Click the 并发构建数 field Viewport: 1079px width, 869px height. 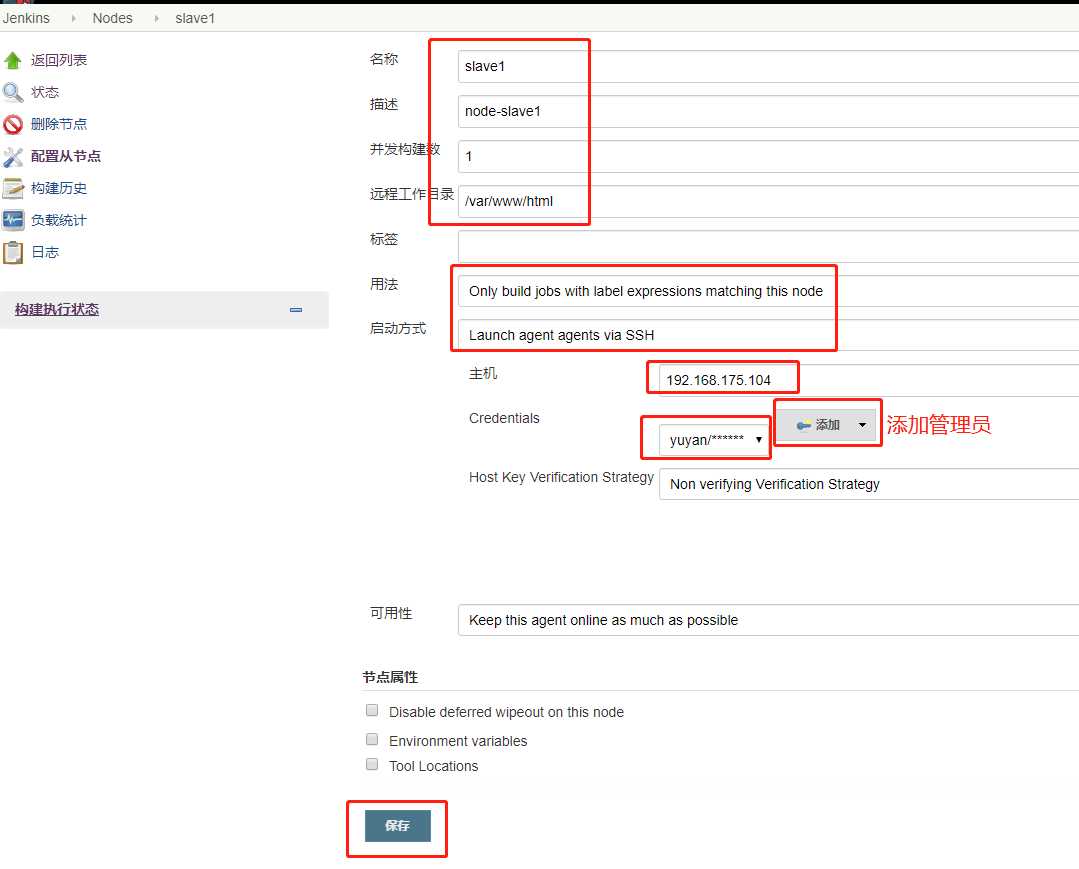[768, 156]
